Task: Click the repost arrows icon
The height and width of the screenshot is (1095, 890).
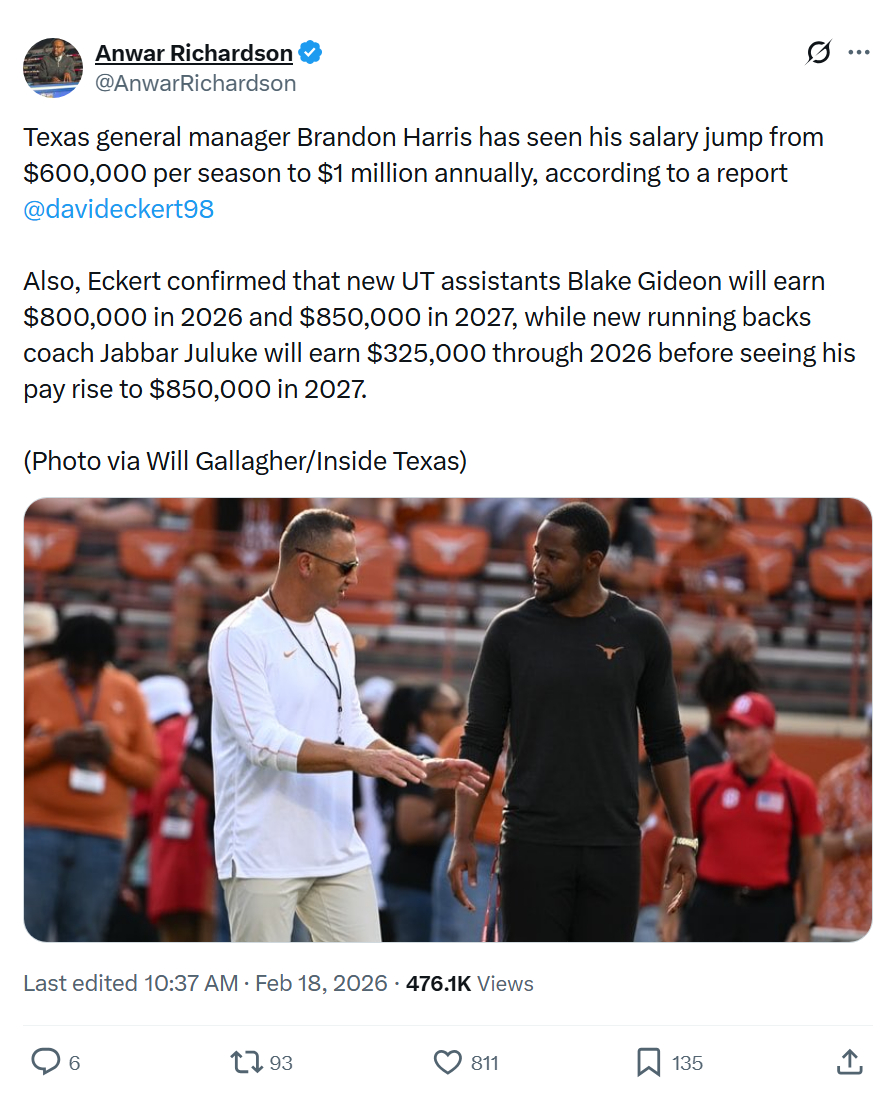Action: click(247, 1062)
